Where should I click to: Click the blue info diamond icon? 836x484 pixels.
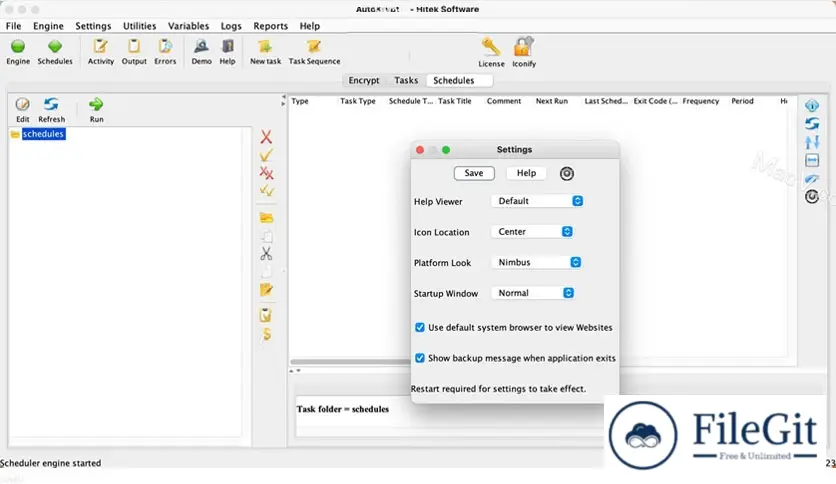point(811,106)
